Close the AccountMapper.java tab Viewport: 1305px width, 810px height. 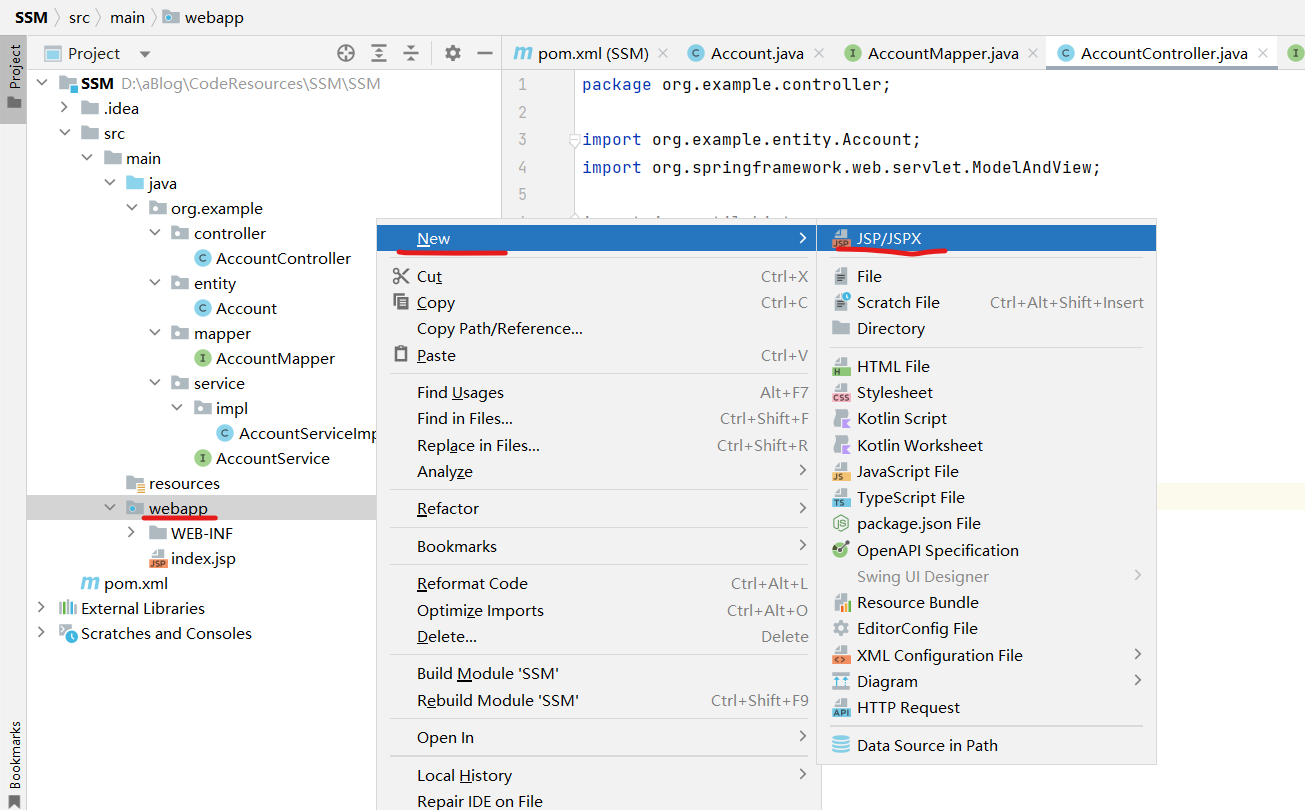click(x=1034, y=53)
